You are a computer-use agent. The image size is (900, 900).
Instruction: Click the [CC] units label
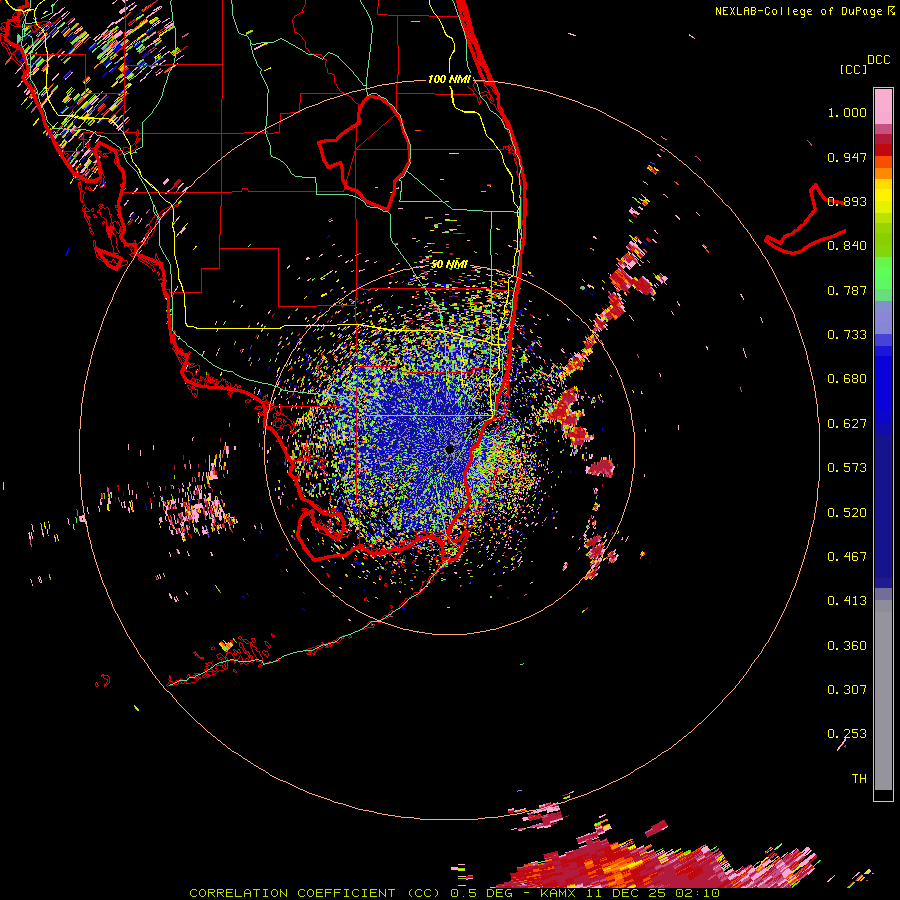coord(853,69)
